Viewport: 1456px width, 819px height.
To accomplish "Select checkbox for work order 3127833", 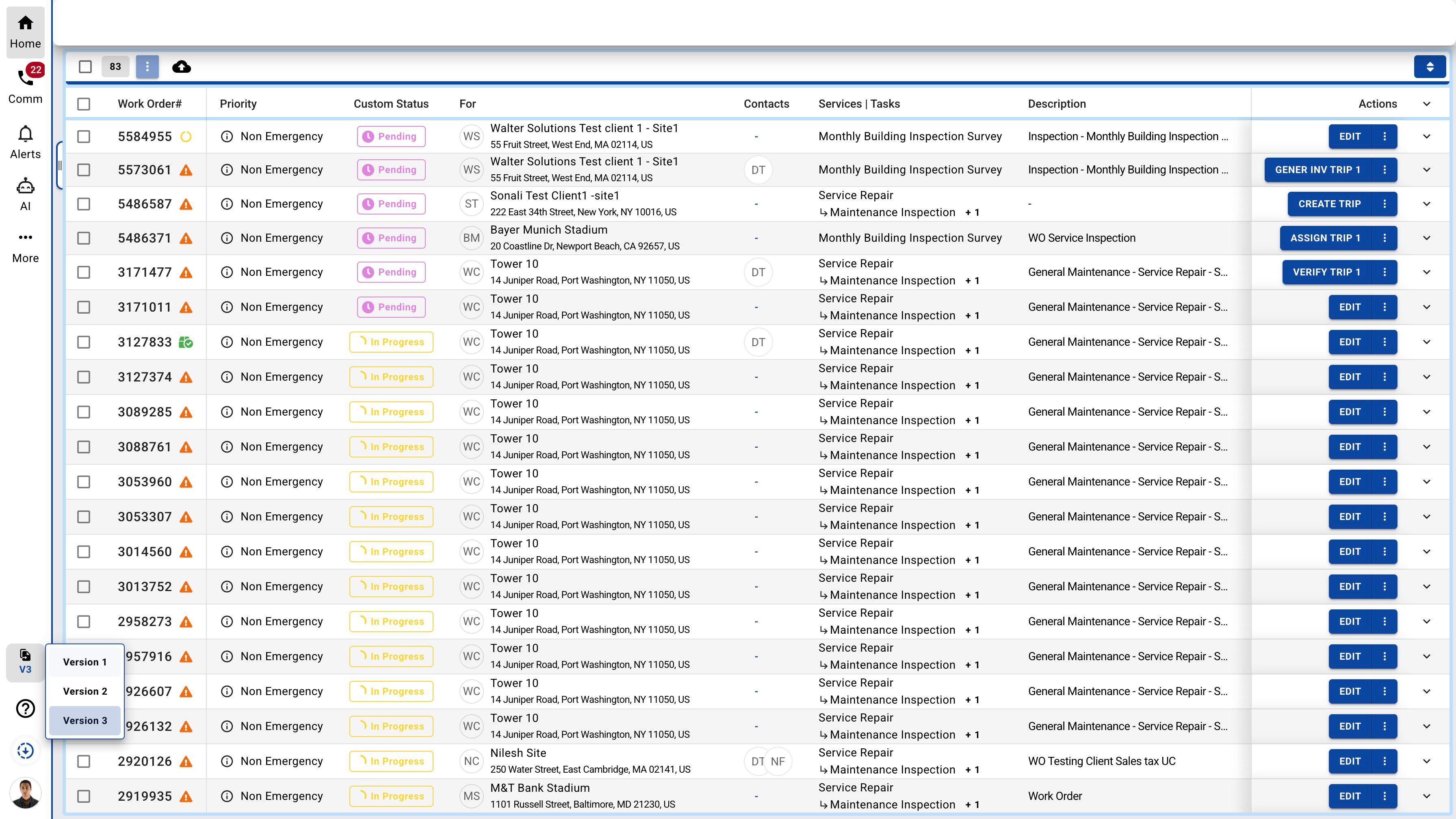I will click(84, 342).
